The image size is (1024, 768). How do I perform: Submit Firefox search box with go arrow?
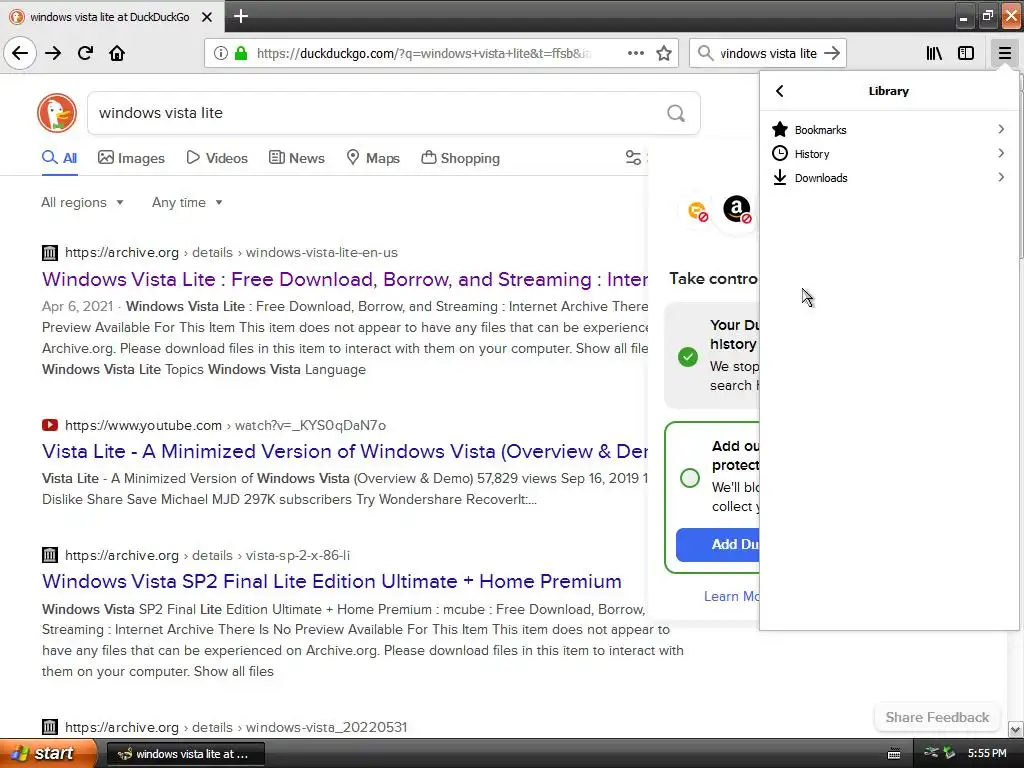click(832, 53)
